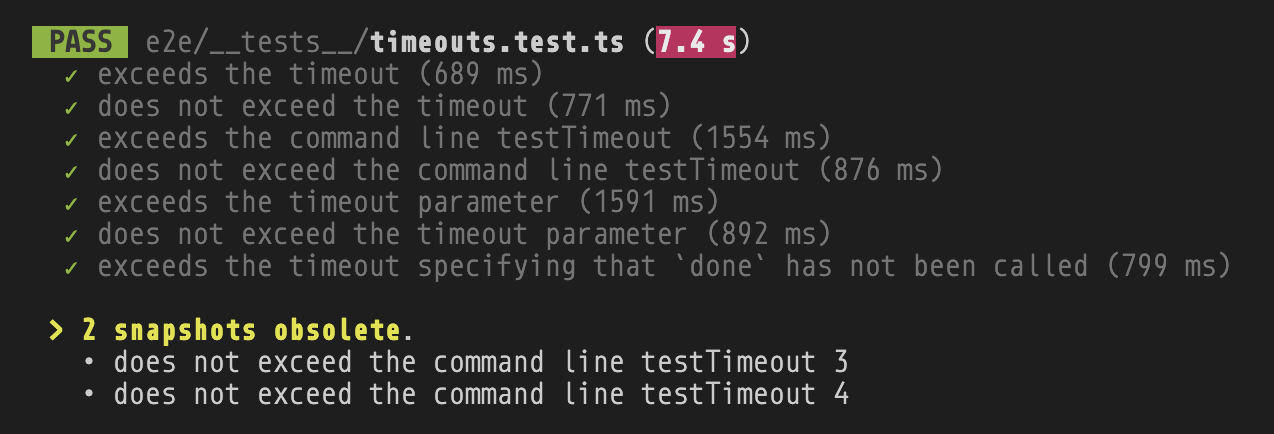Click the green PASS badge
Viewport: 1274px width, 434px height.
[x=80, y=43]
